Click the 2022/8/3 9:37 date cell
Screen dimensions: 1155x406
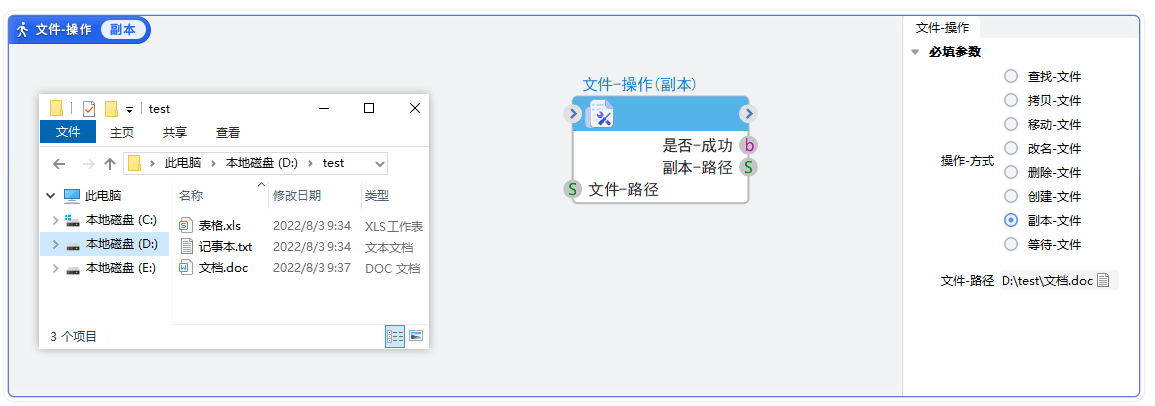[312, 268]
